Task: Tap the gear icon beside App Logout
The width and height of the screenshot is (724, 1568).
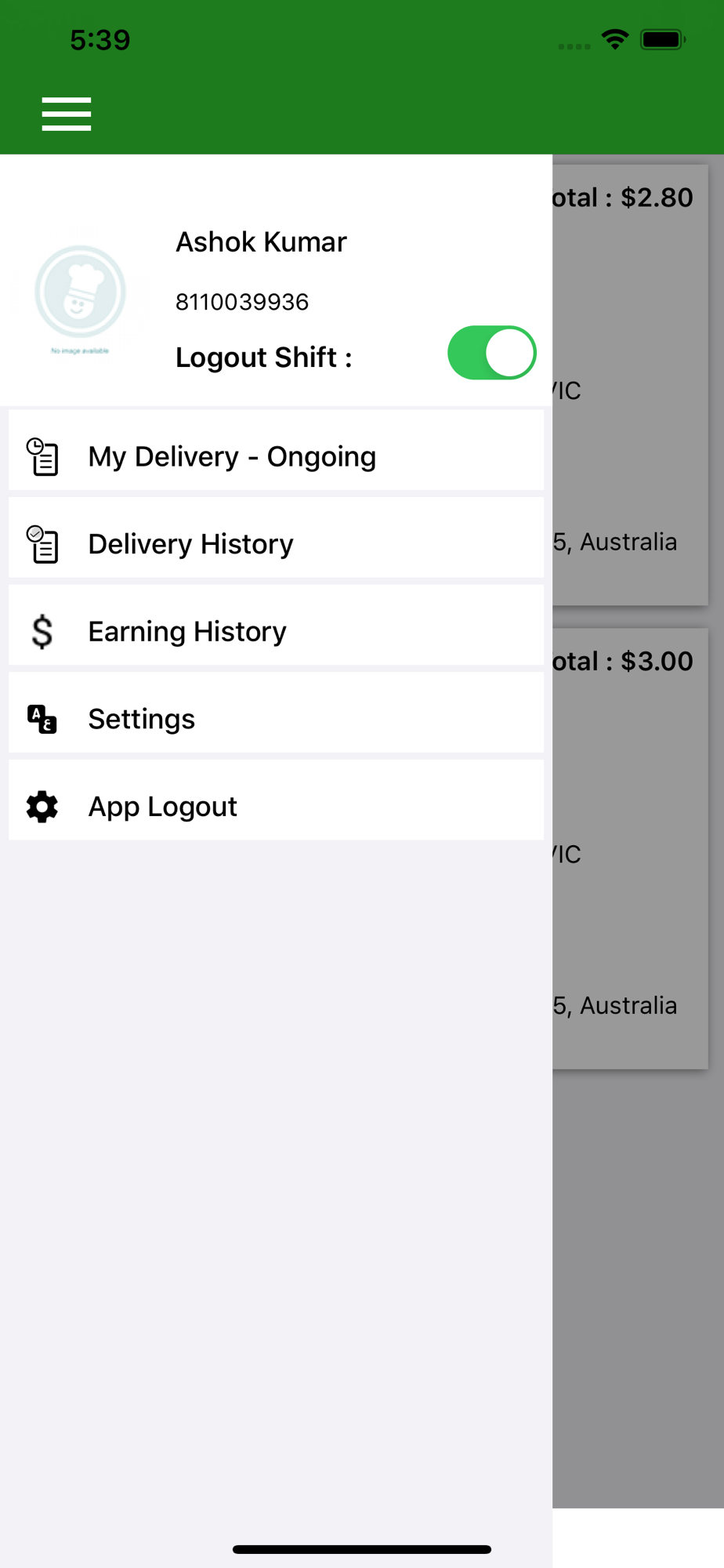Action: pos(42,807)
